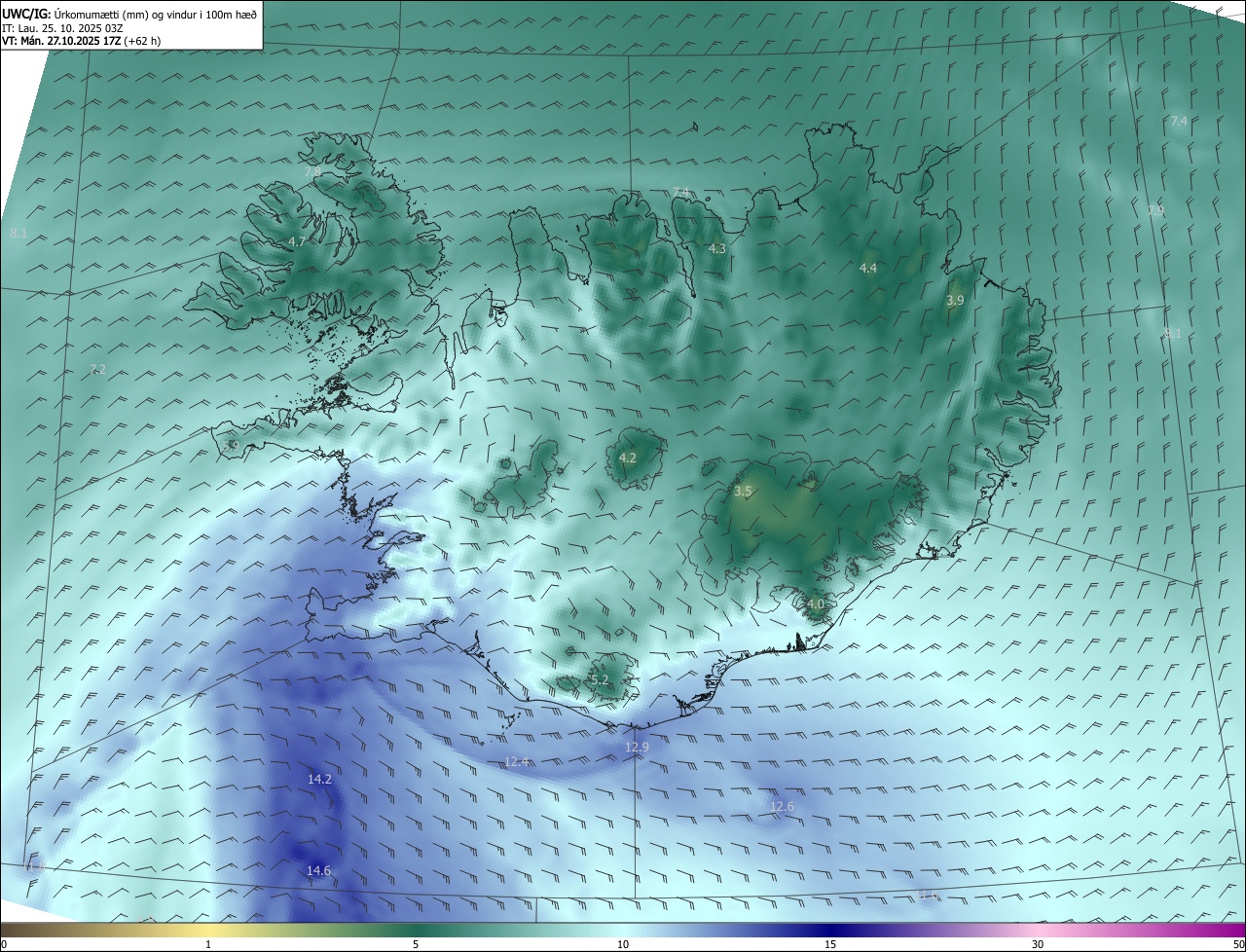Select the 4.4 value label in the northeast

click(868, 268)
